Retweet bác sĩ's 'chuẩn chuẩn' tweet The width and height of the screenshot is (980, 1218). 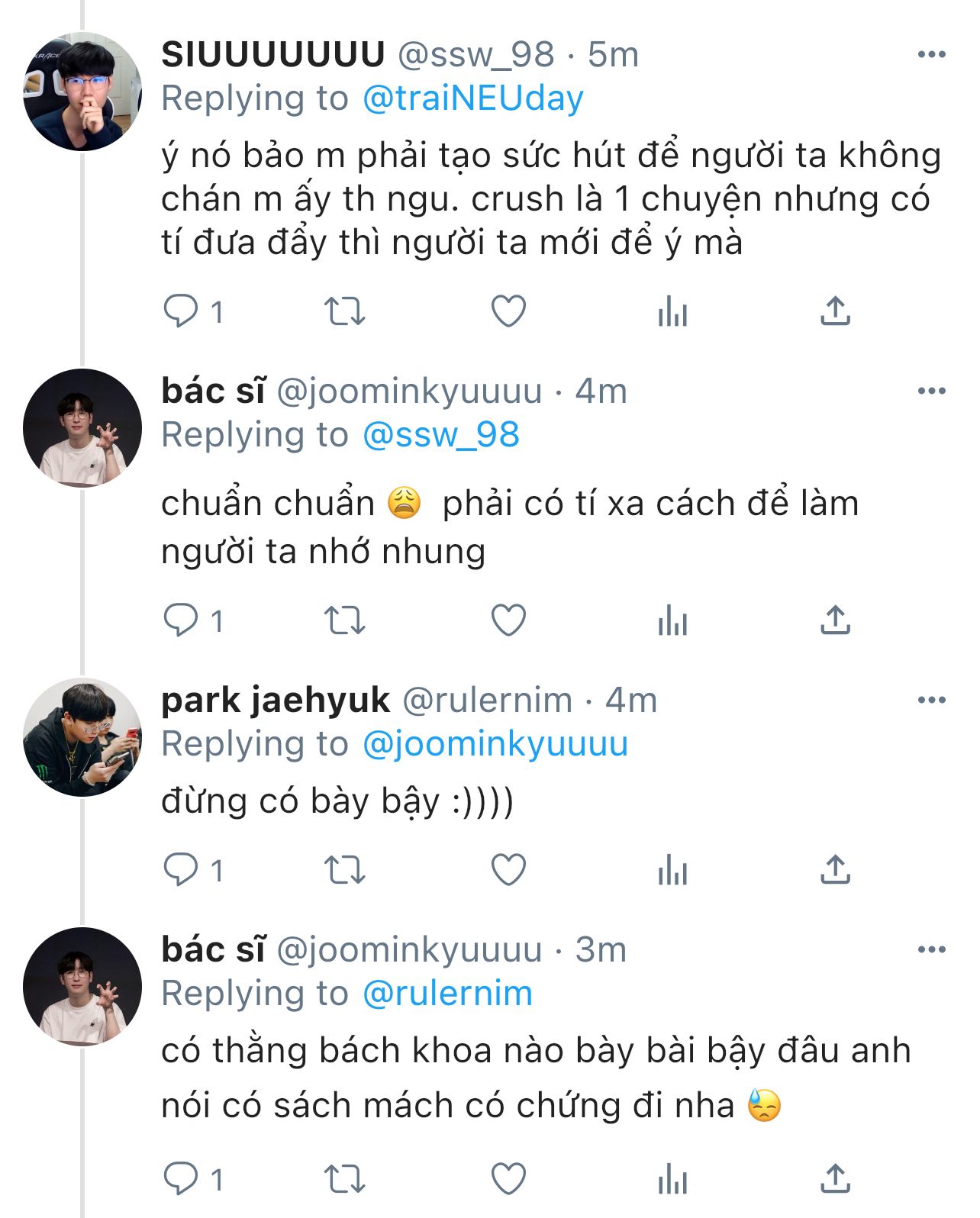(x=344, y=620)
